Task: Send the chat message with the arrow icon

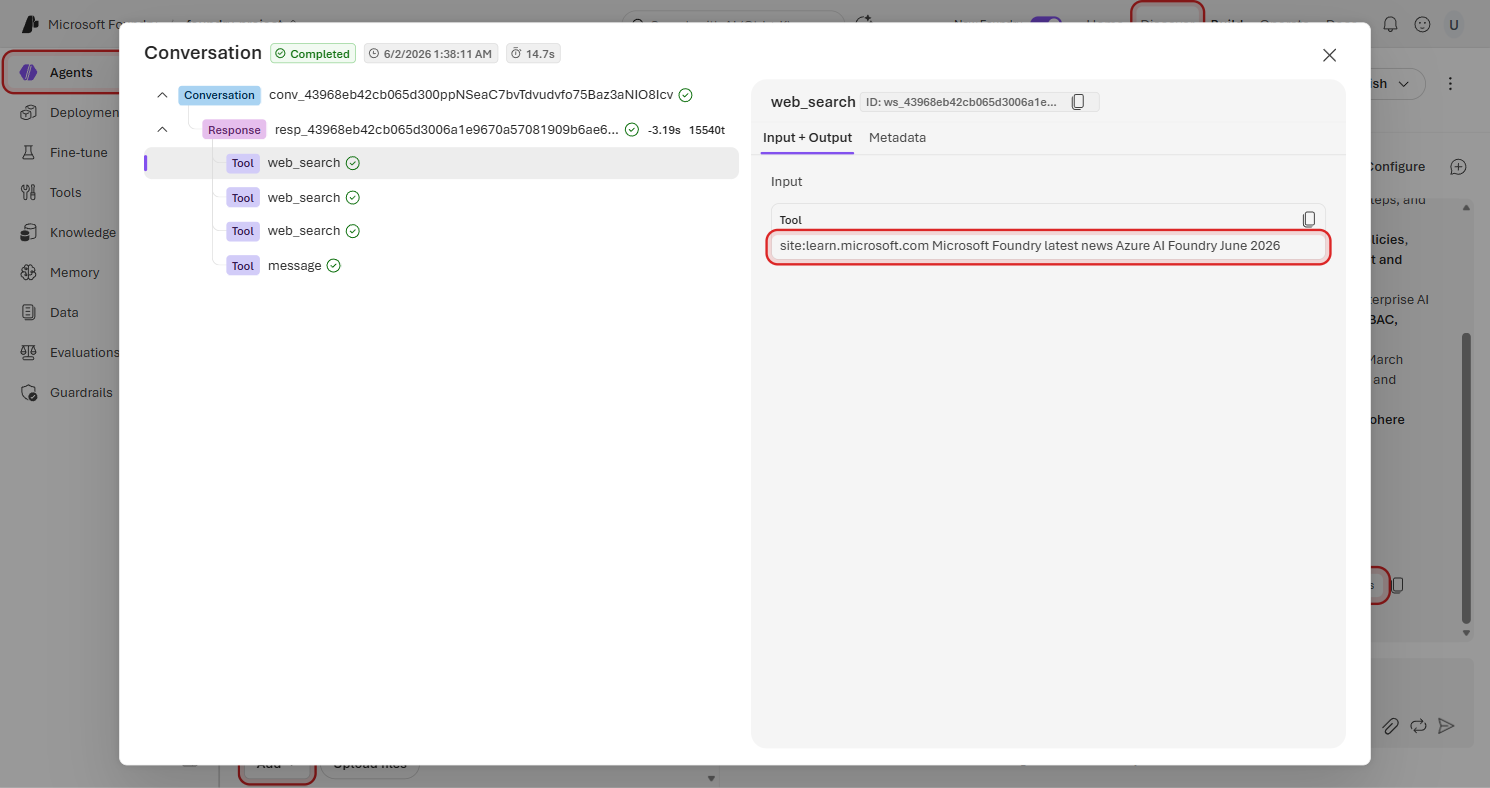Action: click(1446, 726)
